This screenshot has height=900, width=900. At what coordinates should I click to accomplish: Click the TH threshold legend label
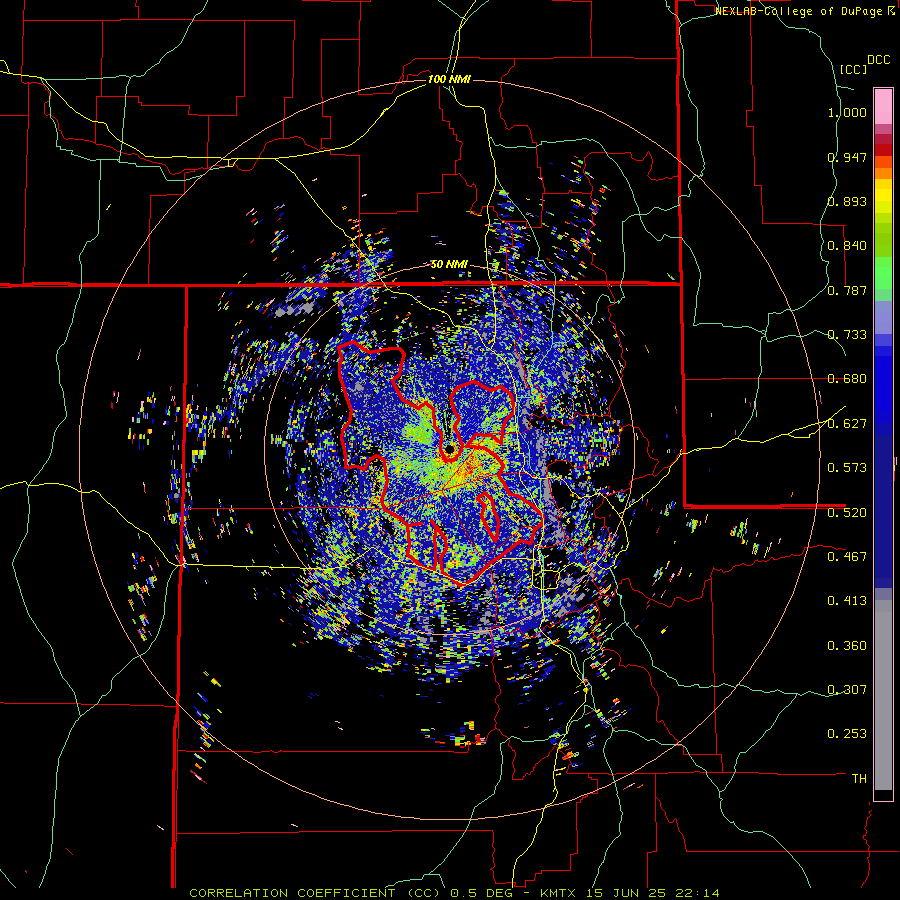[x=859, y=779]
